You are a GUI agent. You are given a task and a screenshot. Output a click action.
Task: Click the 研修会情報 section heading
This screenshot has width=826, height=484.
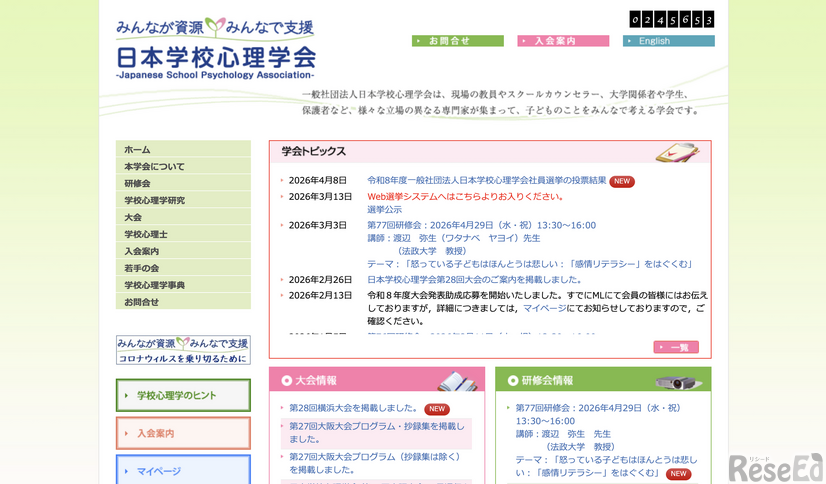point(547,380)
